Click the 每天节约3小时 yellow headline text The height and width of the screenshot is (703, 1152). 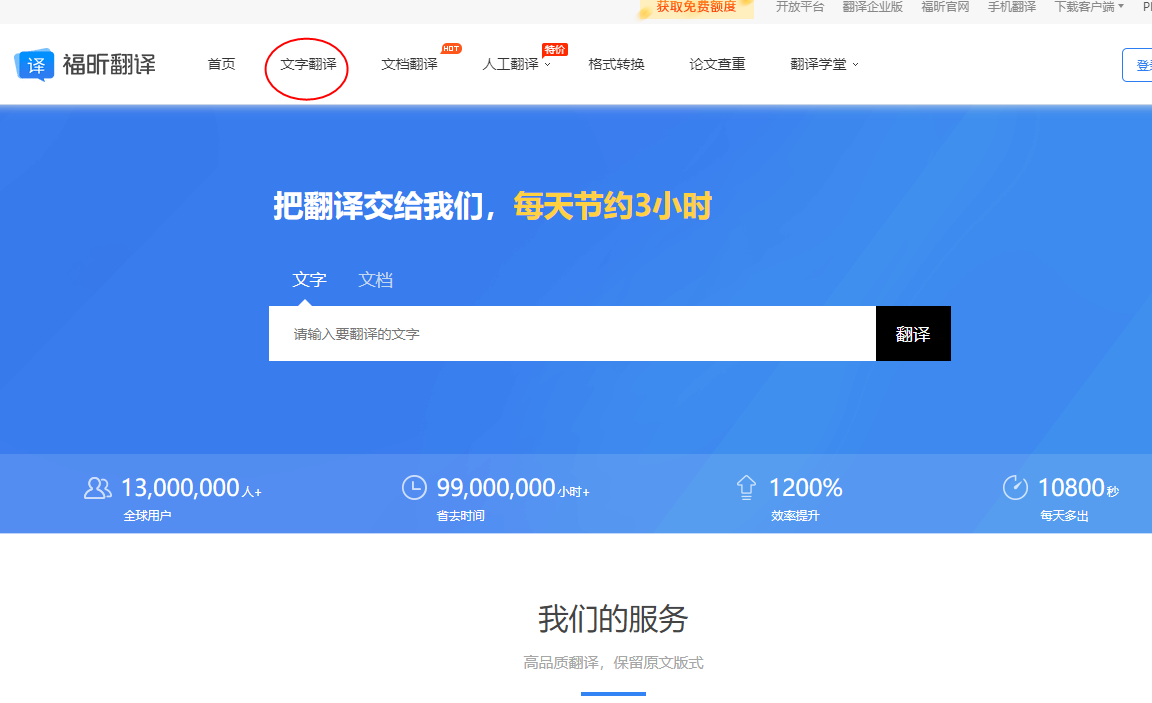click(x=613, y=206)
